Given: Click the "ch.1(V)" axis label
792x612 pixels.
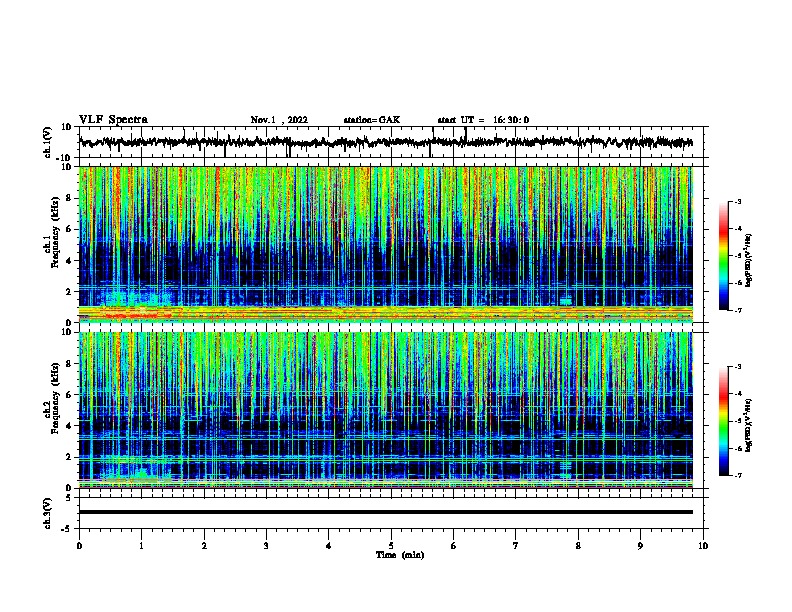Looking at the screenshot, I should [48, 142].
